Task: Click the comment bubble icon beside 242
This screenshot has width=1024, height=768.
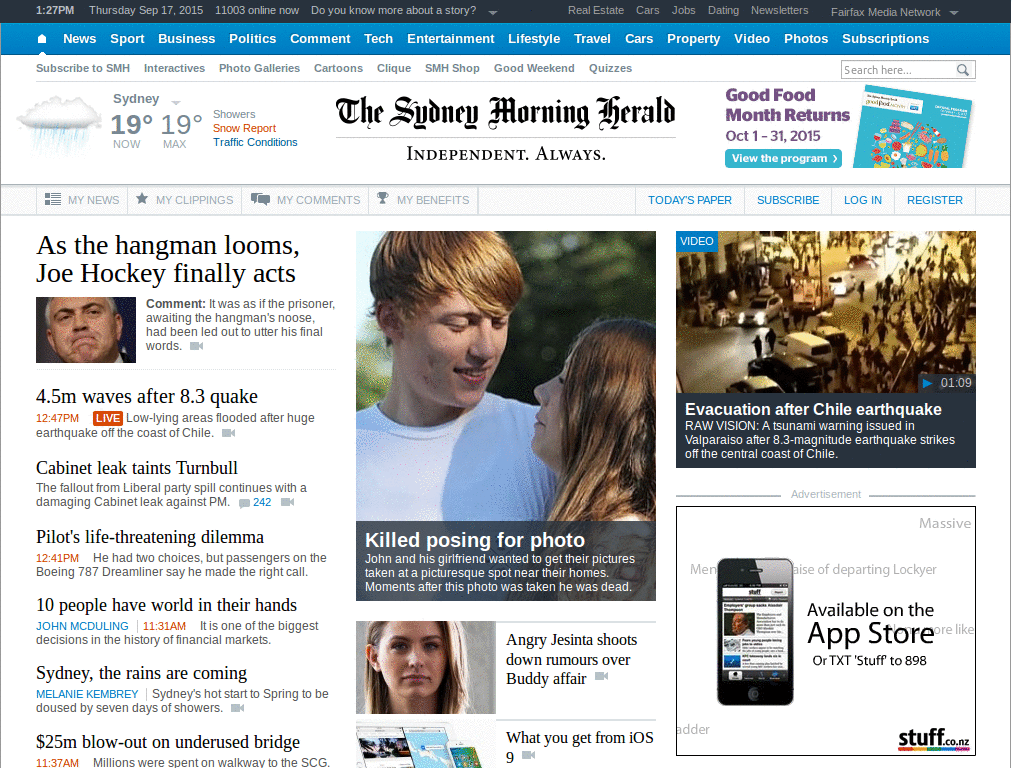Action: tap(244, 503)
